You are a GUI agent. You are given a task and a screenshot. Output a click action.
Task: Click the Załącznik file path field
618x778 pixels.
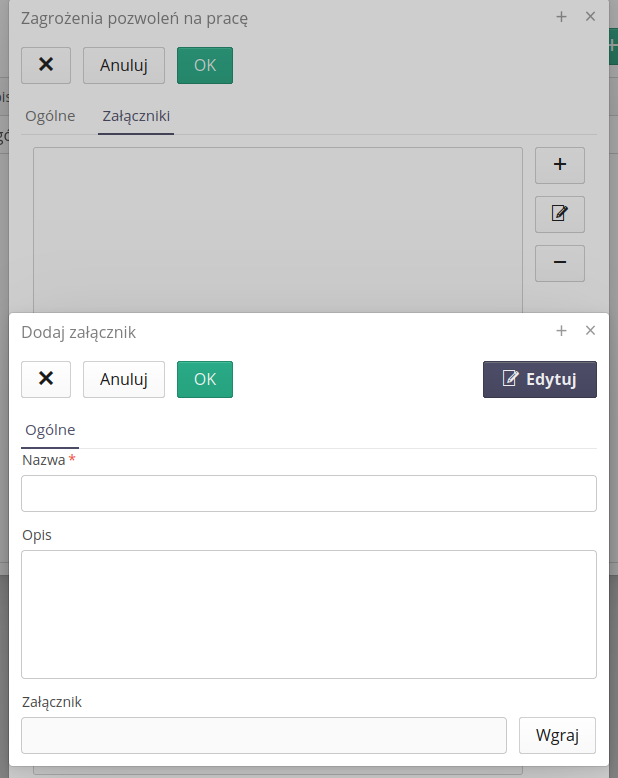tap(264, 735)
